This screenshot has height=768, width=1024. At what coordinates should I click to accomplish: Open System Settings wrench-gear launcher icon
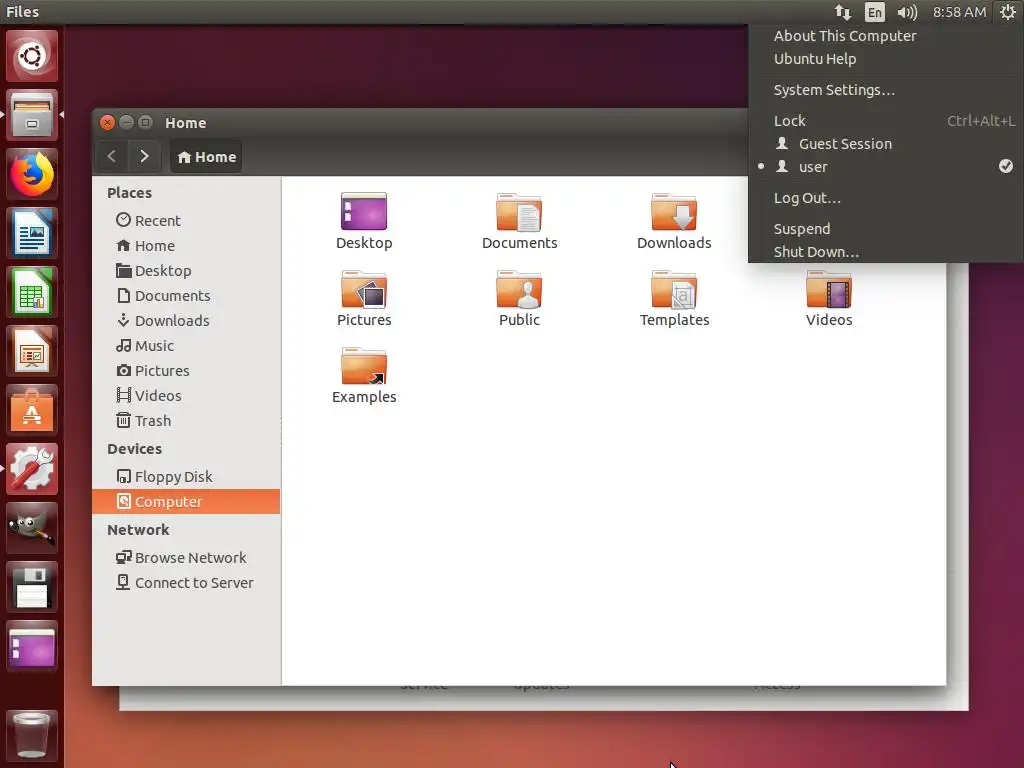point(32,469)
